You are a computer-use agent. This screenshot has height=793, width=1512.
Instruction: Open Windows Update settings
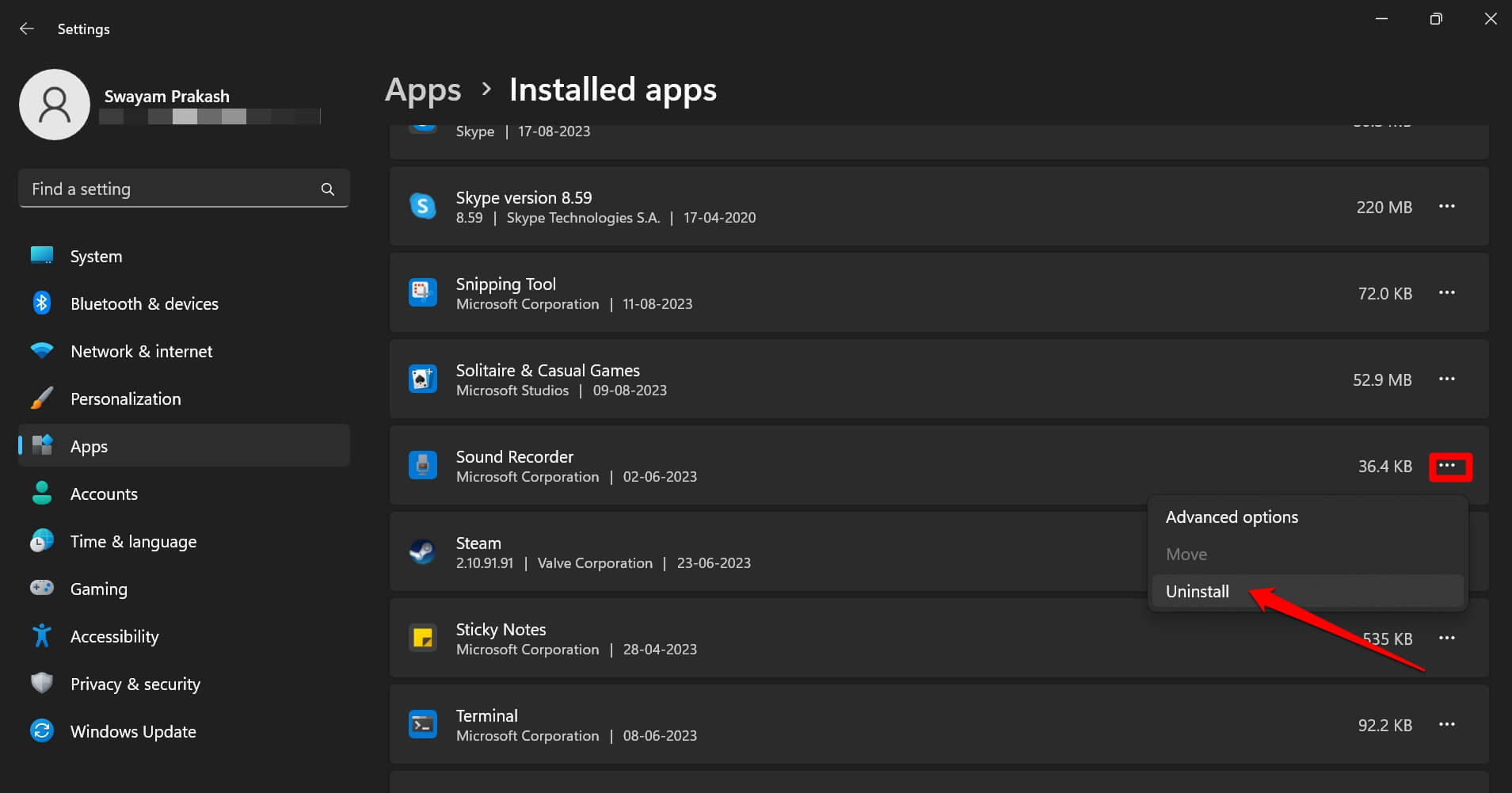point(132,731)
